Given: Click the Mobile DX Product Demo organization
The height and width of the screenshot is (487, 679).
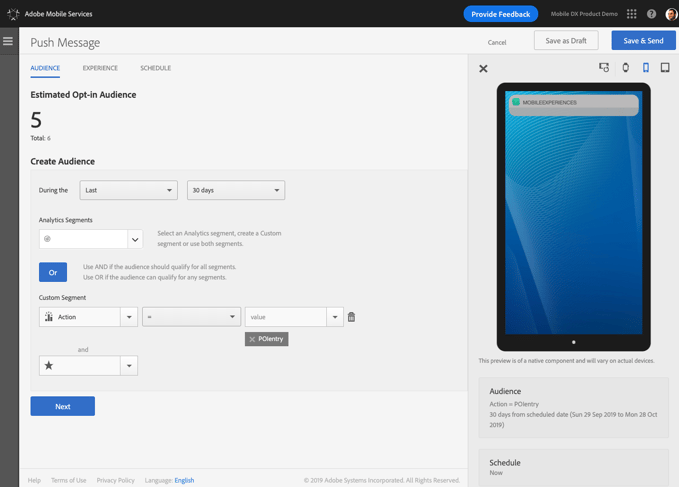Looking at the screenshot, I should coord(584,14).
